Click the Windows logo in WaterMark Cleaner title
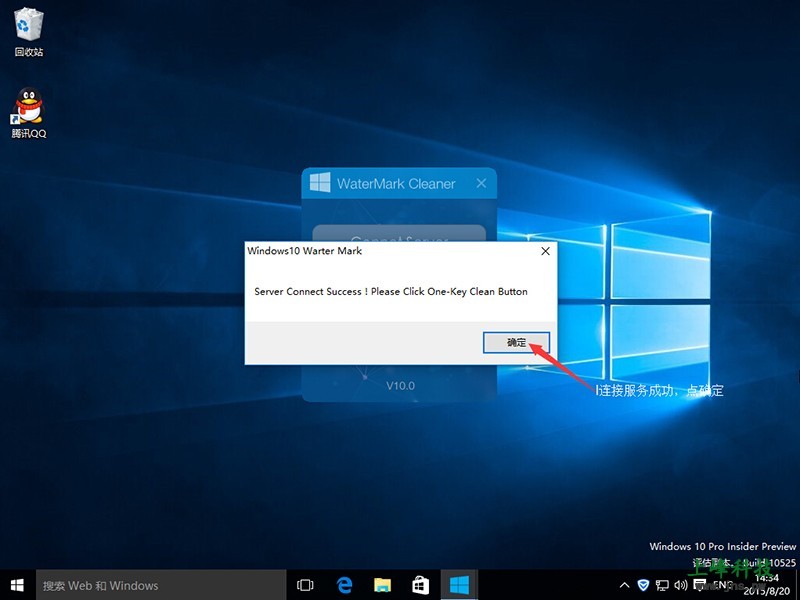Screen dimensions: 800x600 [319, 184]
